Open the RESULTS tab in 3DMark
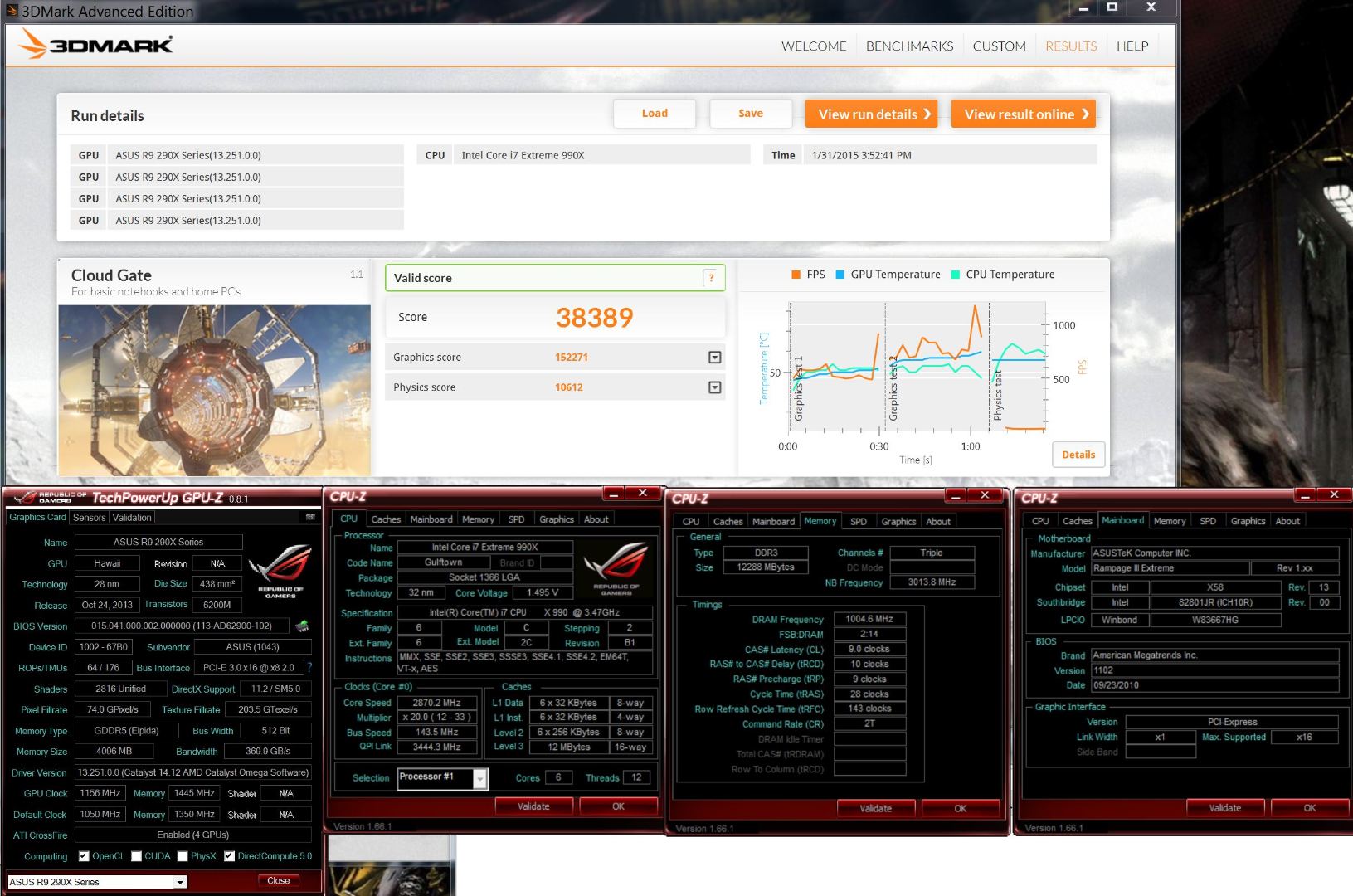This screenshot has width=1353, height=896. [1071, 46]
